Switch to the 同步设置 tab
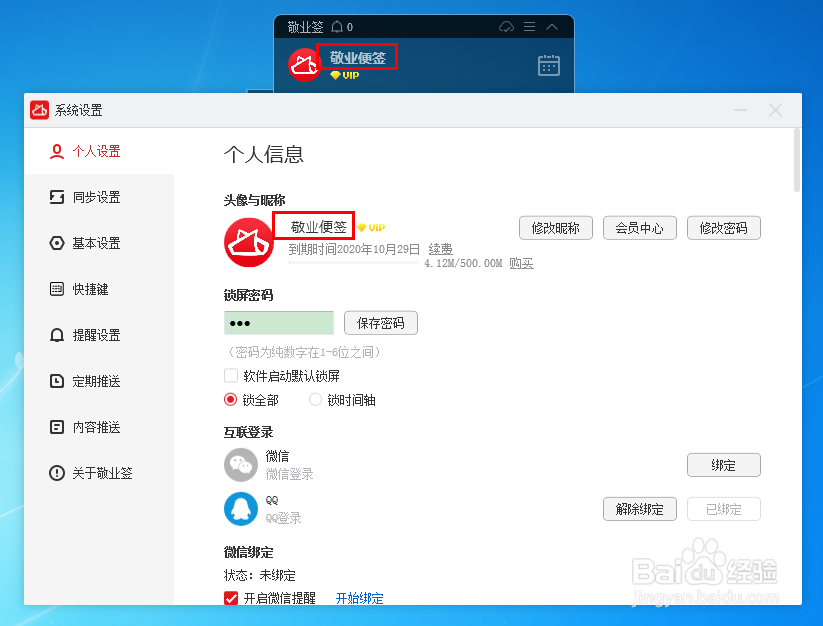The height and width of the screenshot is (626, 823). [x=99, y=197]
